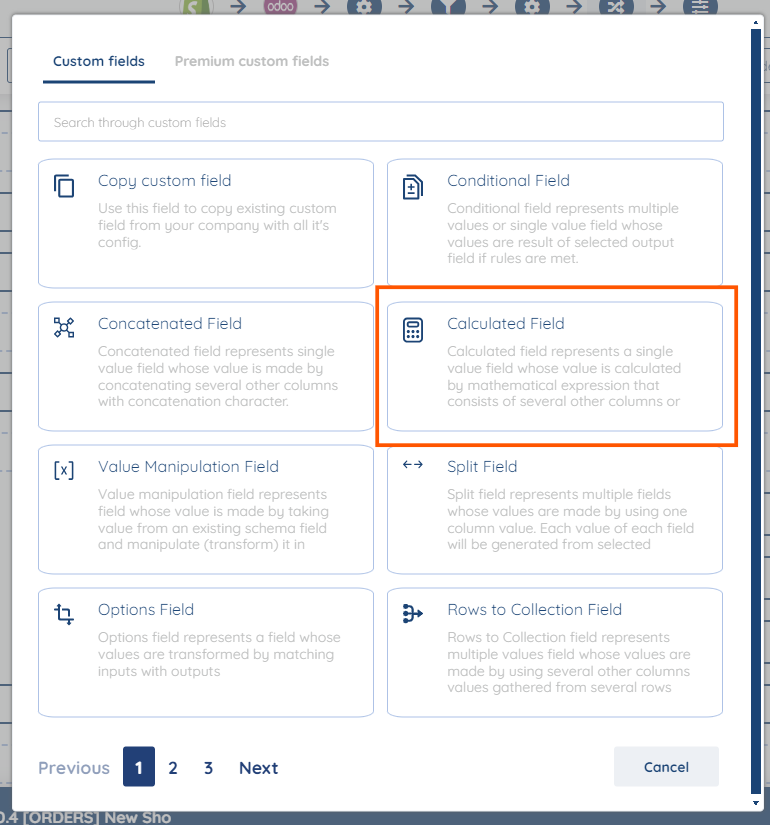This screenshot has height=825, width=770.
Task: Click the odoo icon behind the dialog
Action: pos(280,7)
